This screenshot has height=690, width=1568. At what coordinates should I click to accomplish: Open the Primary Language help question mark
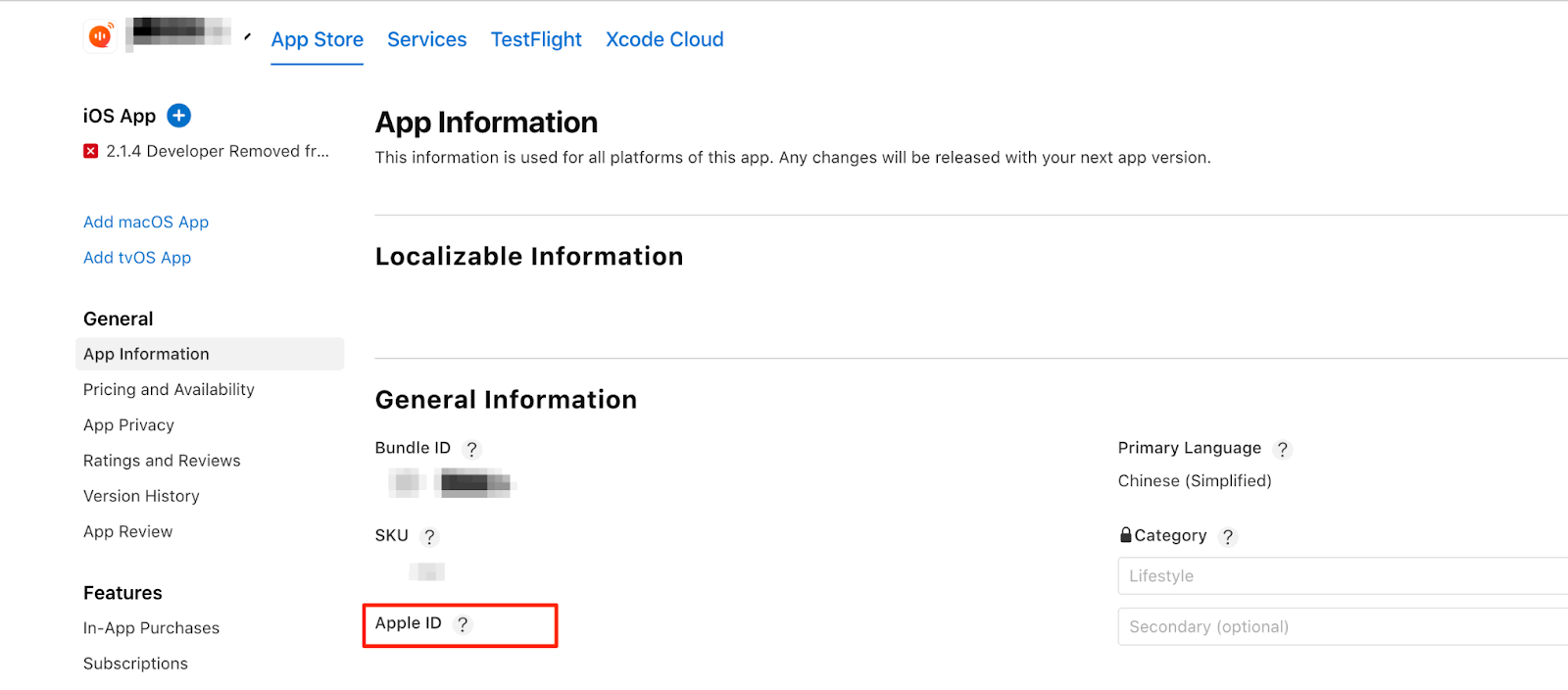[x=1282, y=449]
